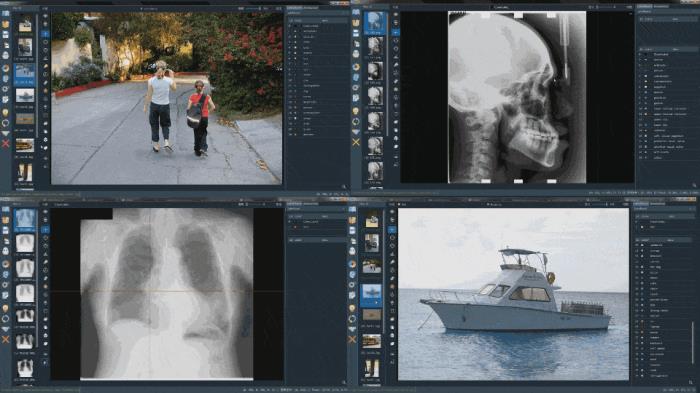
Task: Select the yellow lightbulb icon in chest X-ray sidebar
Action: click(x=5, y=308)
